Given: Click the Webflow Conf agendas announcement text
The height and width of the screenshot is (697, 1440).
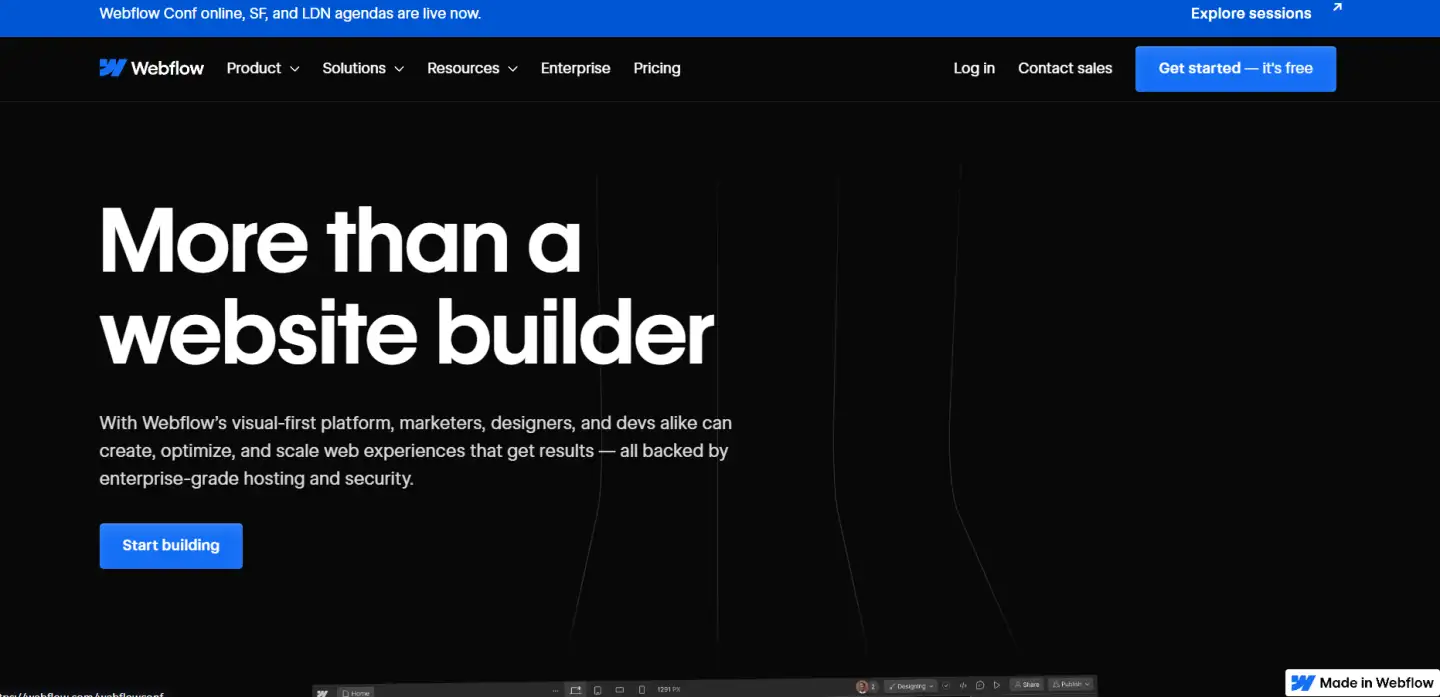Looking at the screenshot, I should [x=290, y=14].
